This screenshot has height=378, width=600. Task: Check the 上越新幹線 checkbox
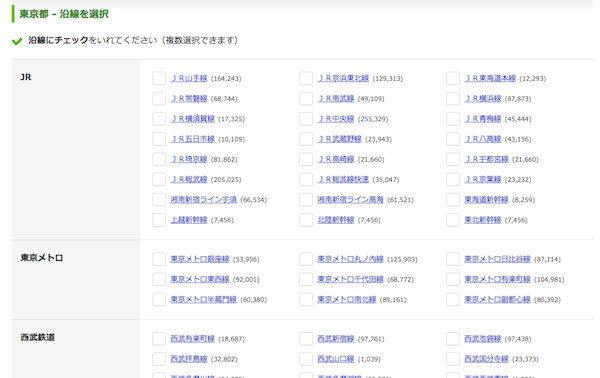(159, 220)
